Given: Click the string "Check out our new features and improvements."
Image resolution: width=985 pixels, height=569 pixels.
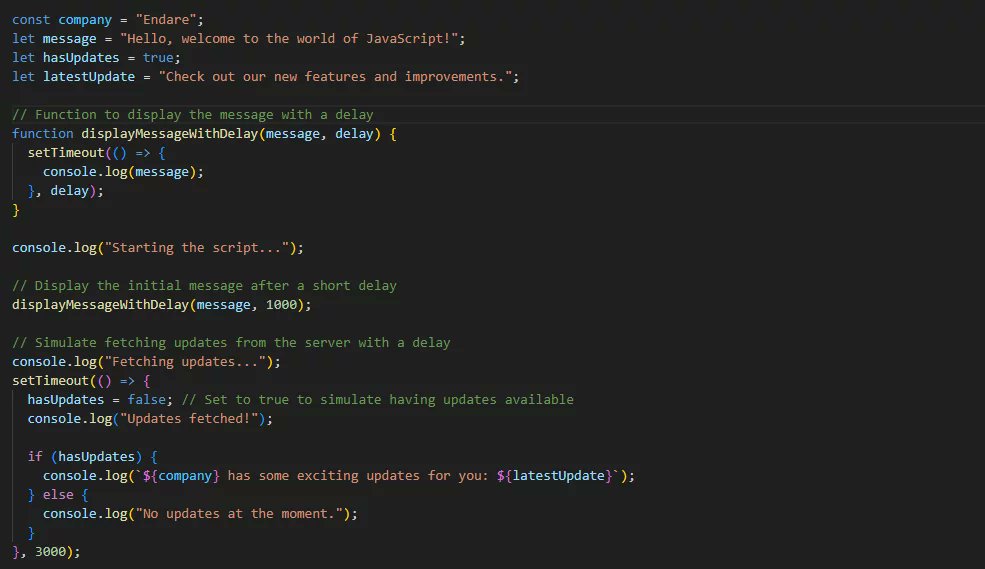Looking at the screenshot, I should pyautogui.click(x=335, y=77).
